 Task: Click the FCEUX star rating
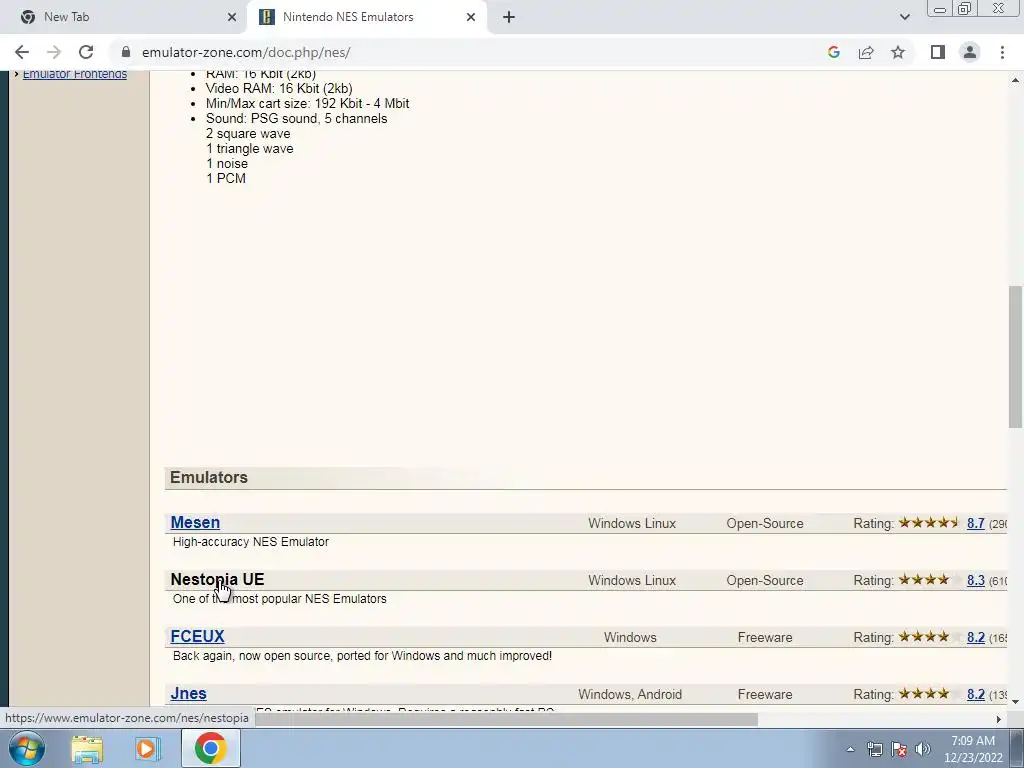tap(929, 636)
